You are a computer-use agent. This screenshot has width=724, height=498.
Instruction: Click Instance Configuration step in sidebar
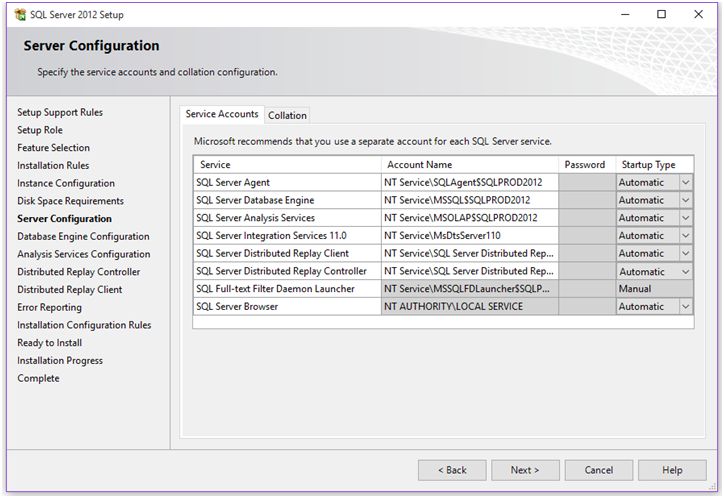tap(66, 183)
